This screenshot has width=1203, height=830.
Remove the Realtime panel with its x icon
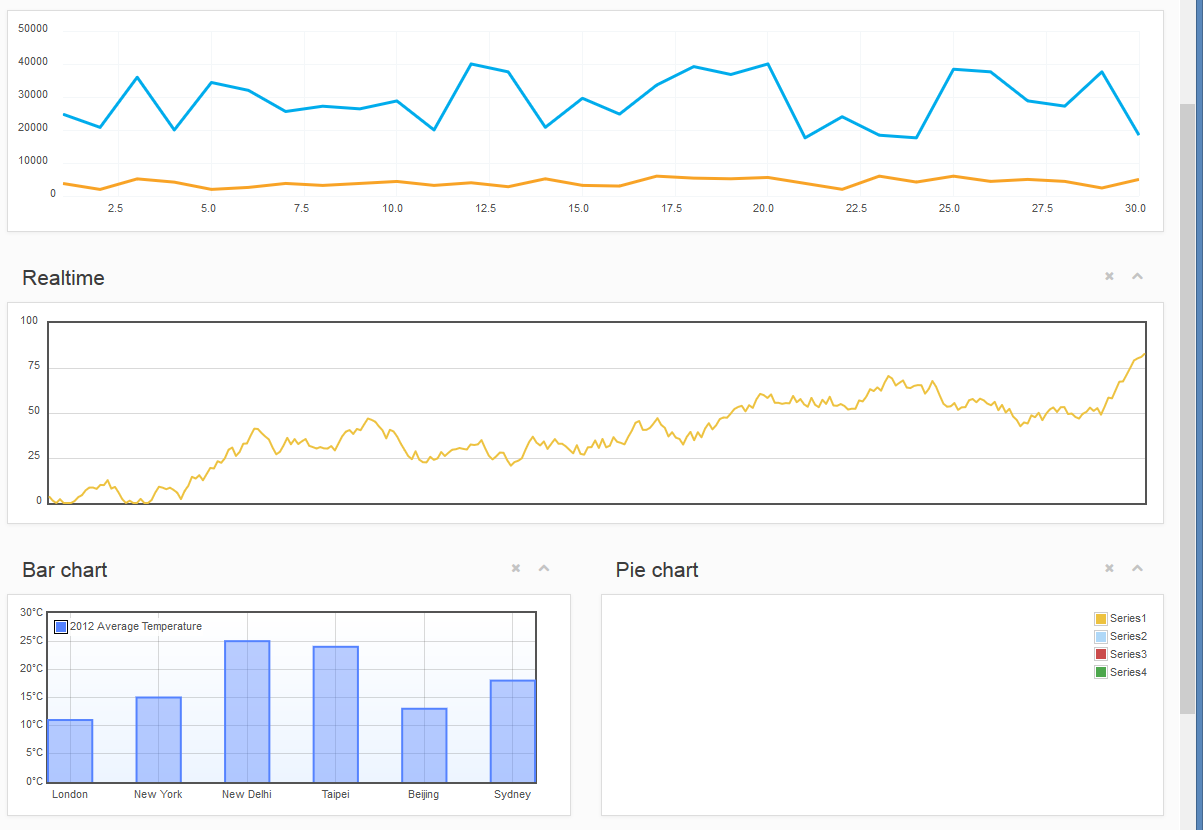coord(1109,276)
